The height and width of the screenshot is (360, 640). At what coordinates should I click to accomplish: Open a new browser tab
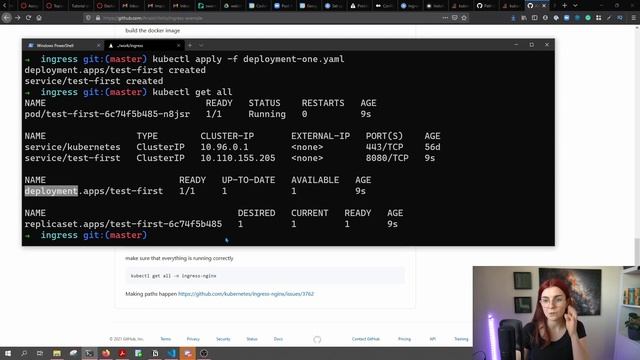coord(564,6)
